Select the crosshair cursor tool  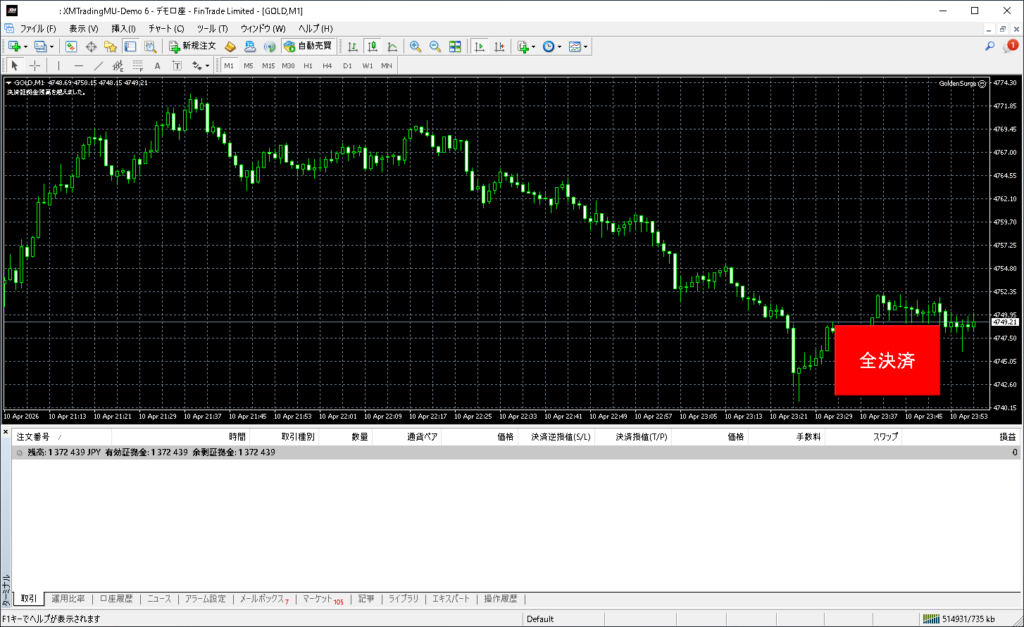[34, 65]
